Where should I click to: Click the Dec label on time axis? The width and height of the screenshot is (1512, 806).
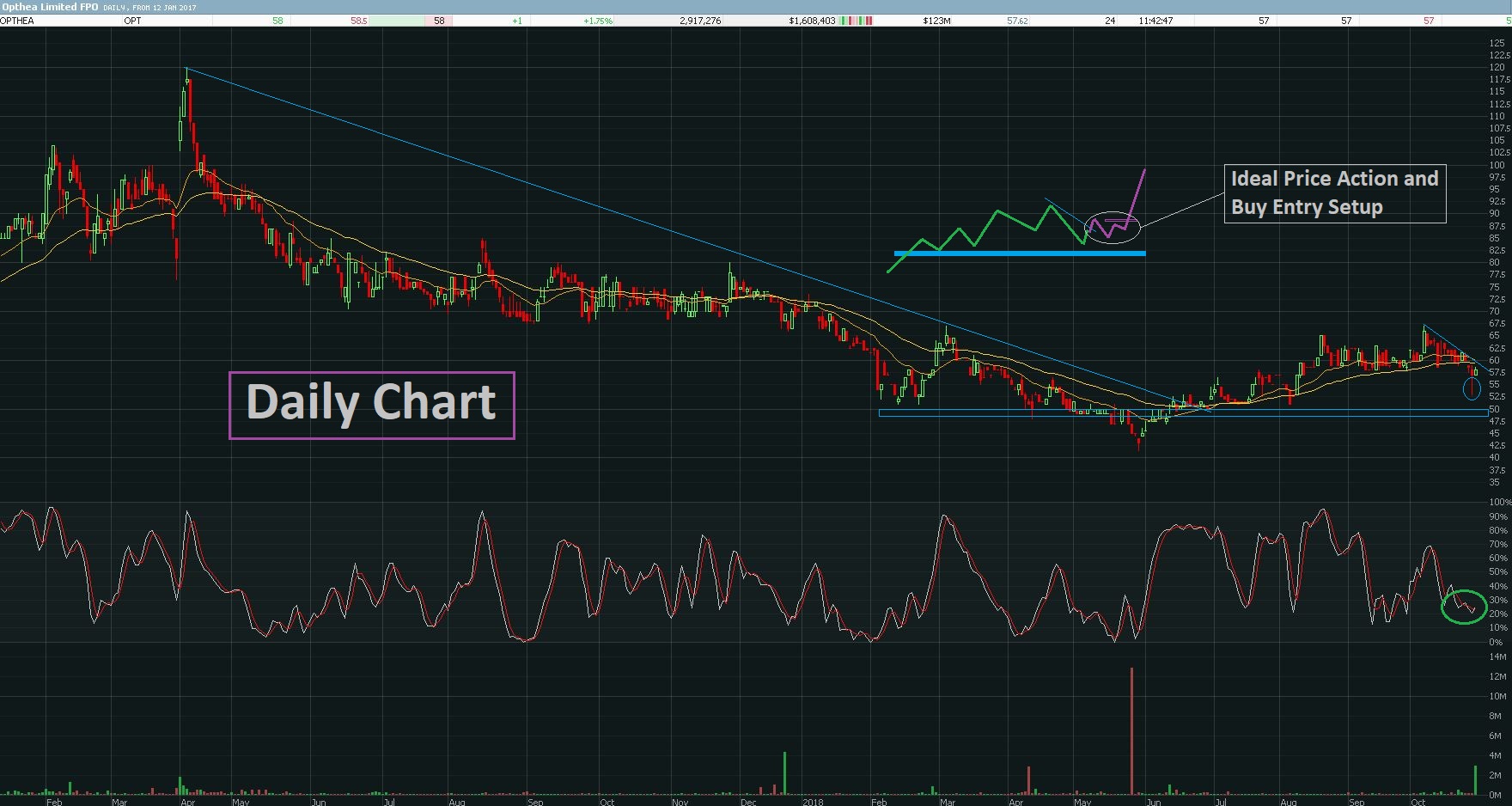pyautogui.click(x=748, y=802)
